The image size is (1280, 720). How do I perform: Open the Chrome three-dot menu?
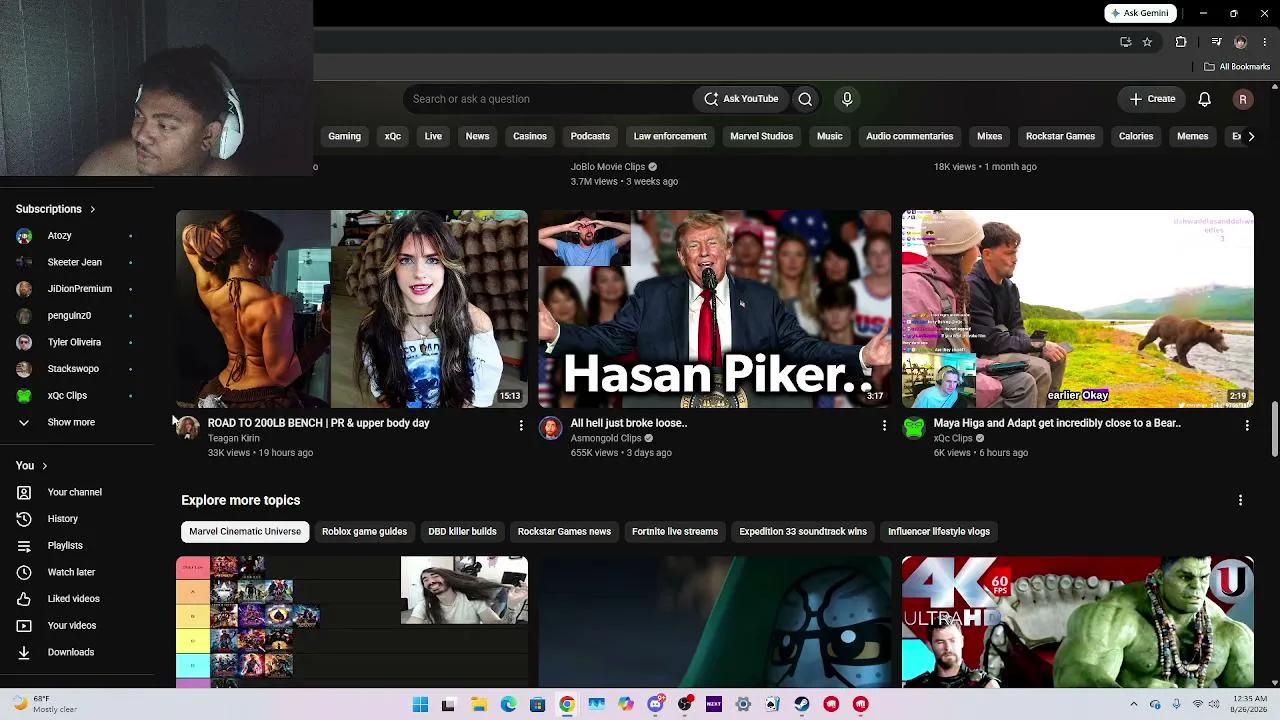(x=1266, y=42)
